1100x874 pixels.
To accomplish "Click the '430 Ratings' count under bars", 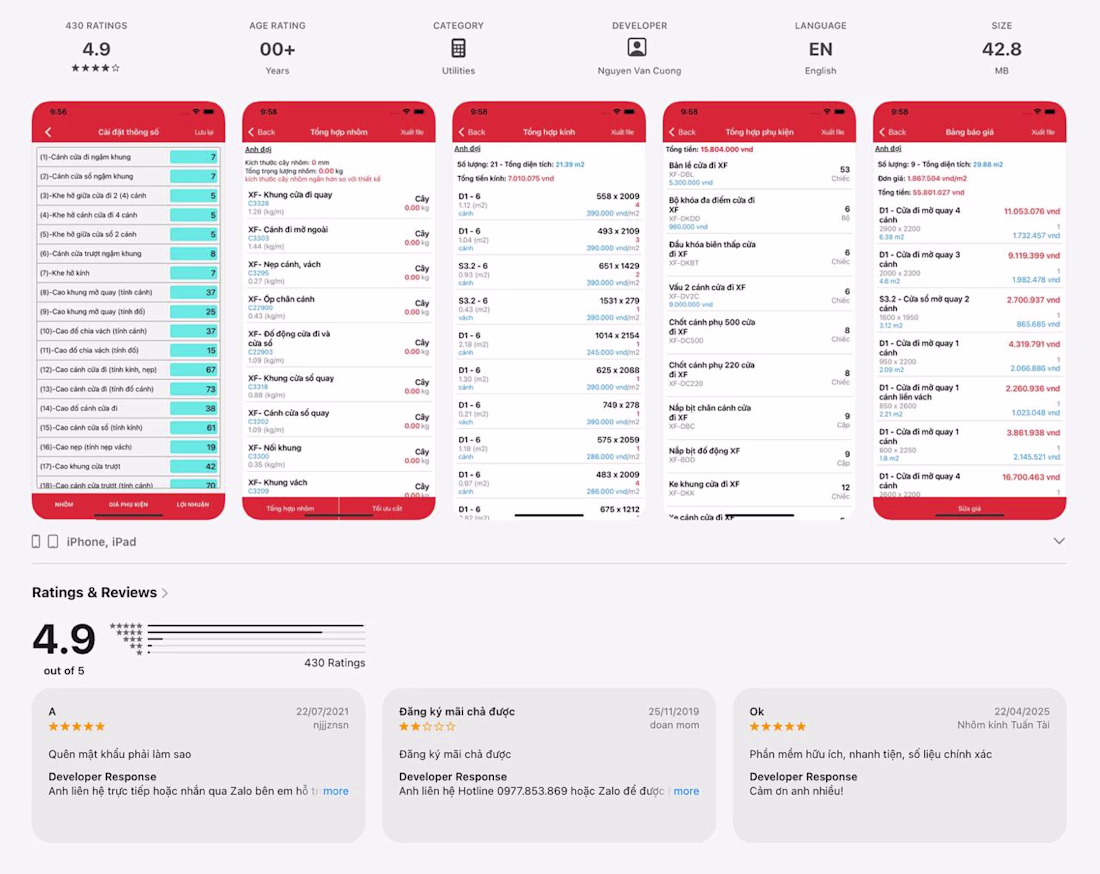I will (335, 663).
